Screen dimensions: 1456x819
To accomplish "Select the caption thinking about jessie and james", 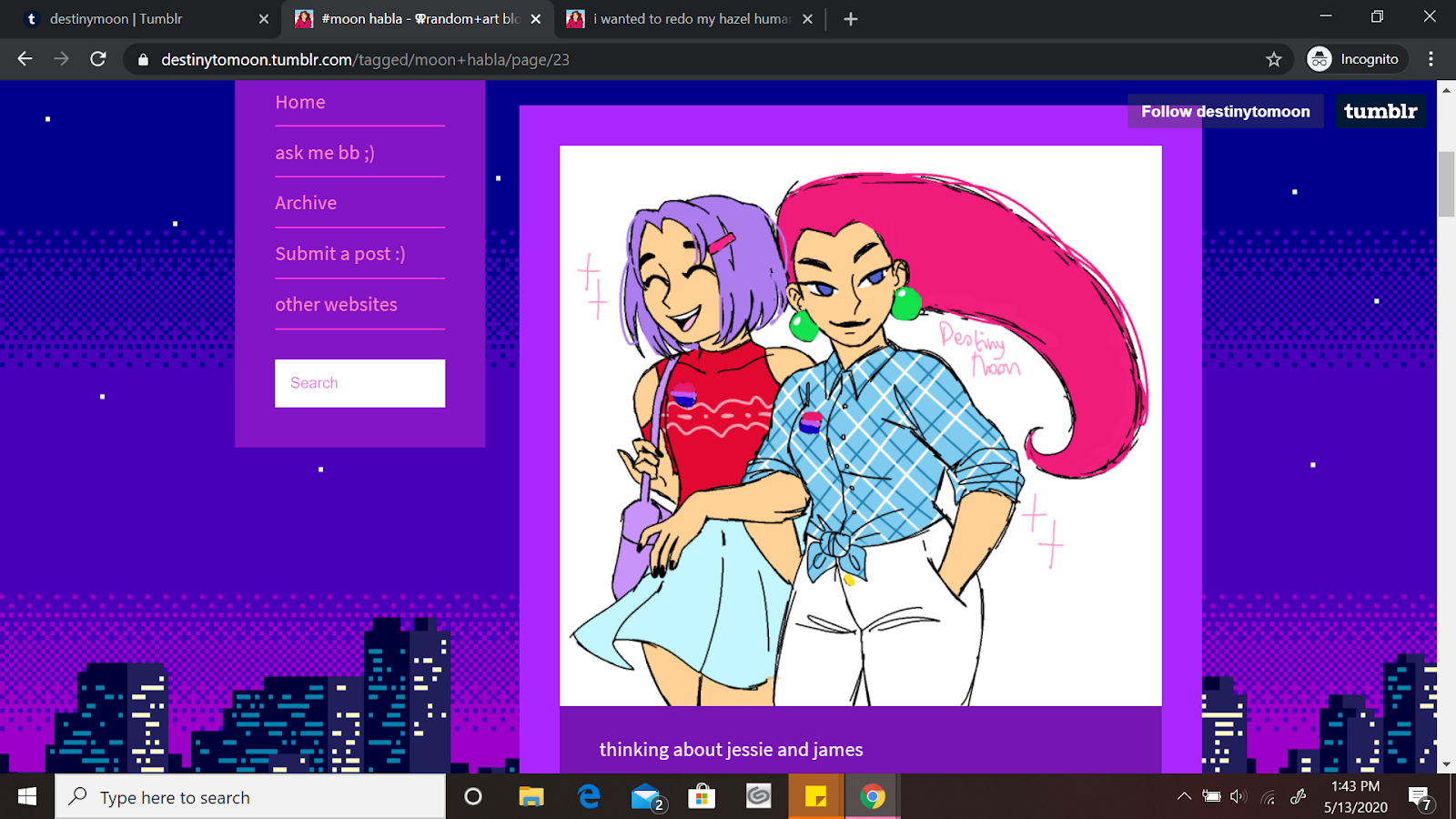I will pos(731,750).
